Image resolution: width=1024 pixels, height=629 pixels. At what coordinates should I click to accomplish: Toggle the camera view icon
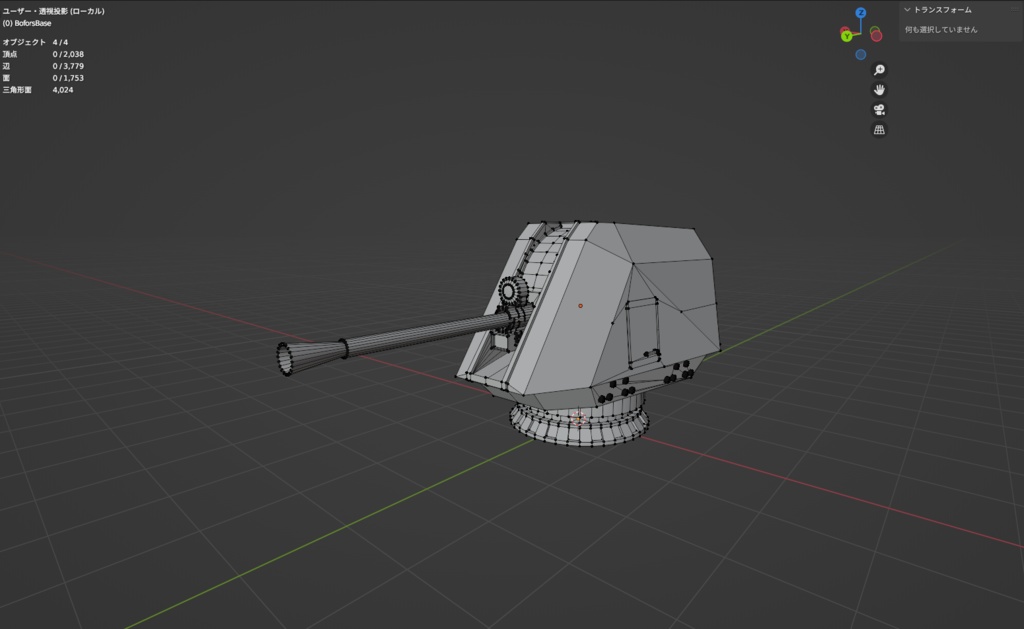tap(879, 109)
